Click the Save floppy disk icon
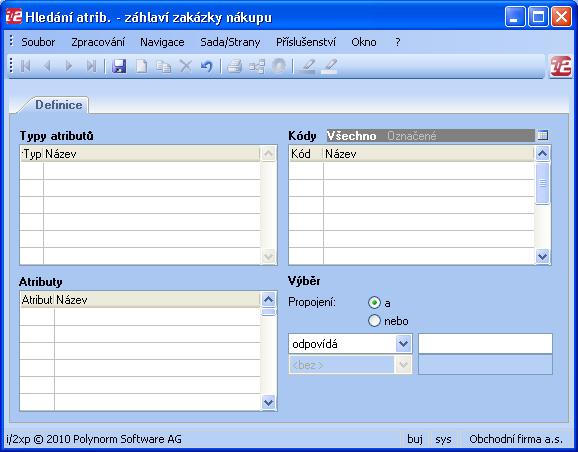 click(119, 66)
